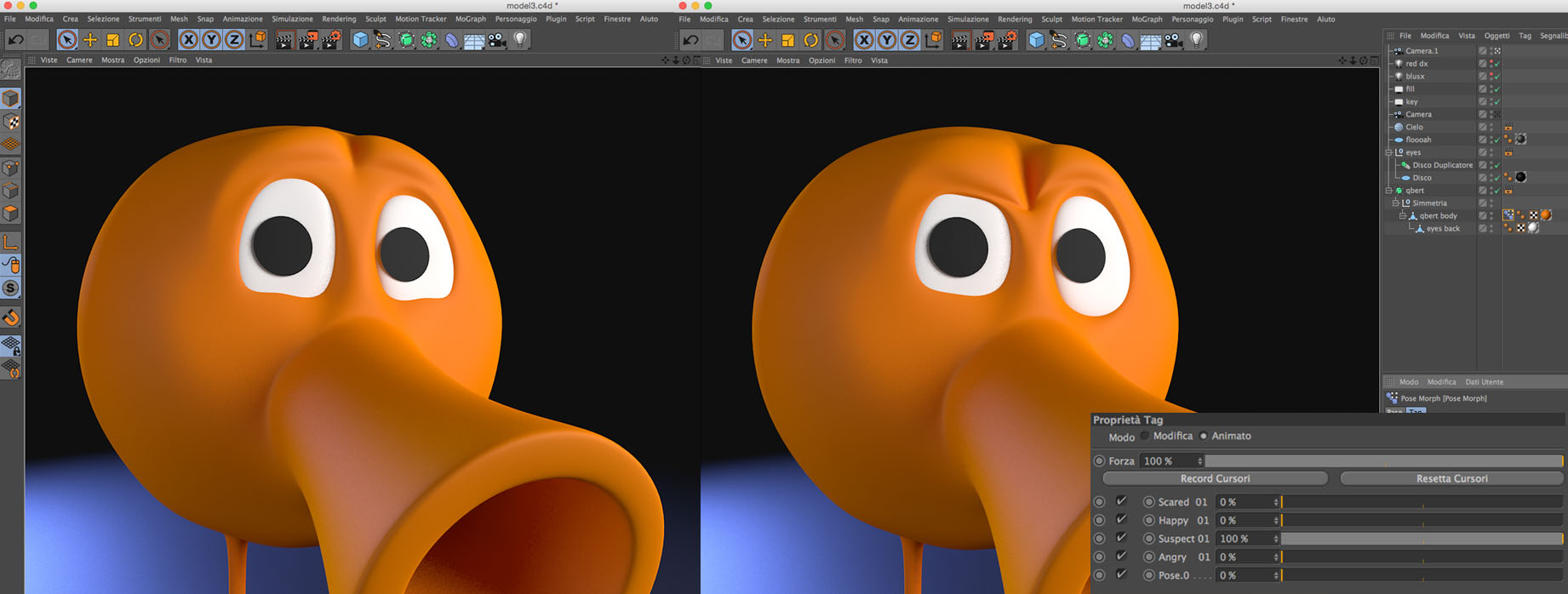
Task: Click the Record Cursori button
Action: coord(1215,478)
